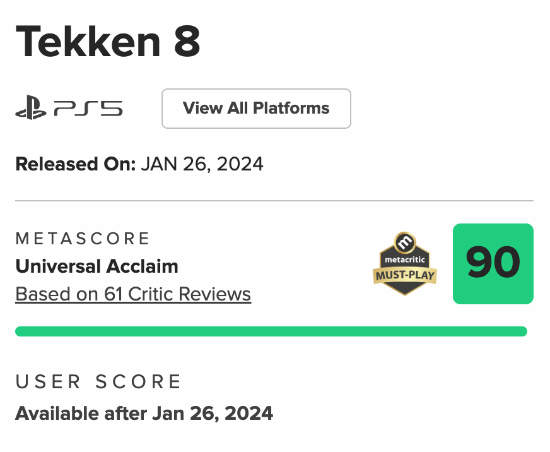
Task: Click the METASCORE heading label
Action: (82, 238)
